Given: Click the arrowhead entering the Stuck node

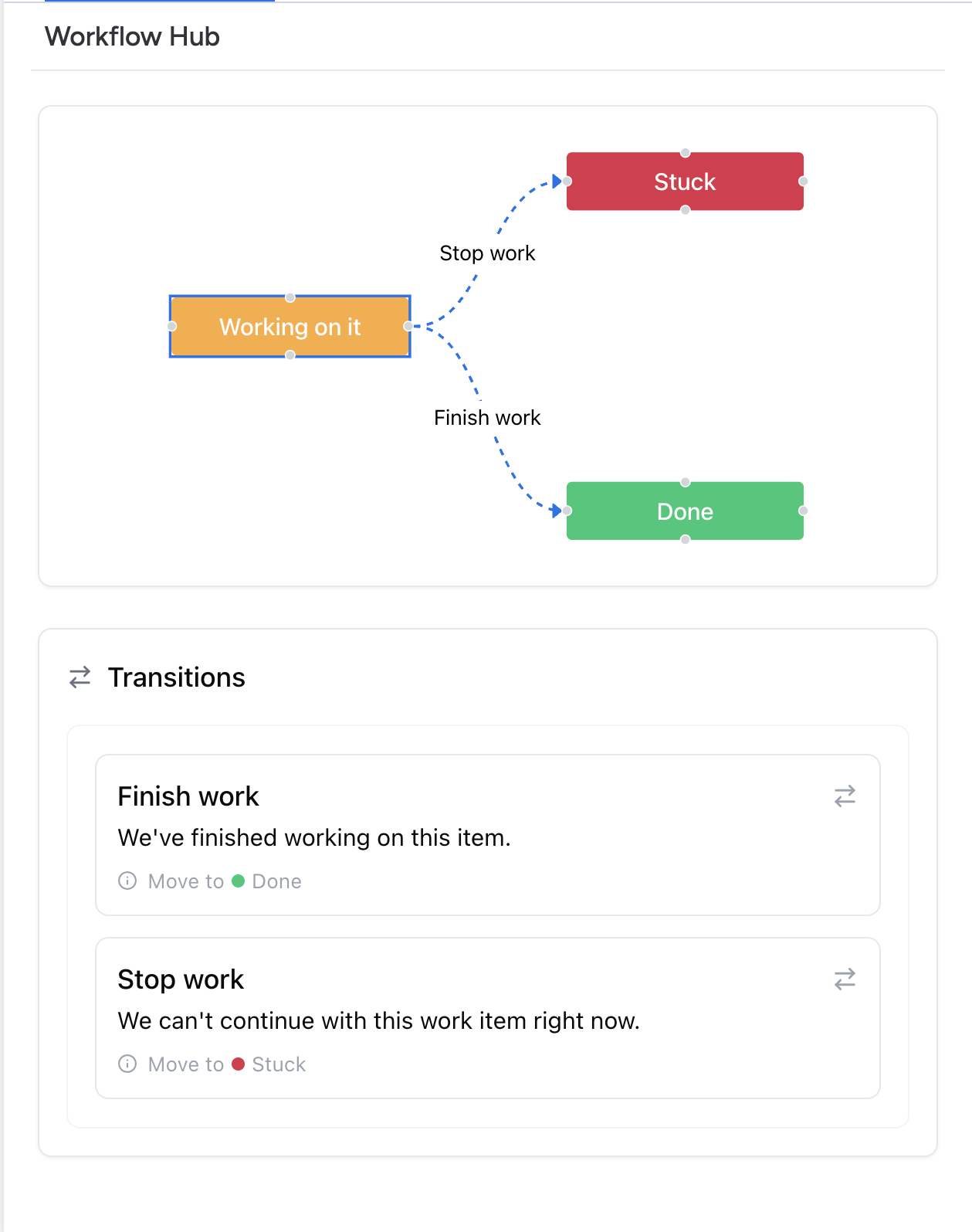Looking at the screenshot, I should [x=557, y=182].
